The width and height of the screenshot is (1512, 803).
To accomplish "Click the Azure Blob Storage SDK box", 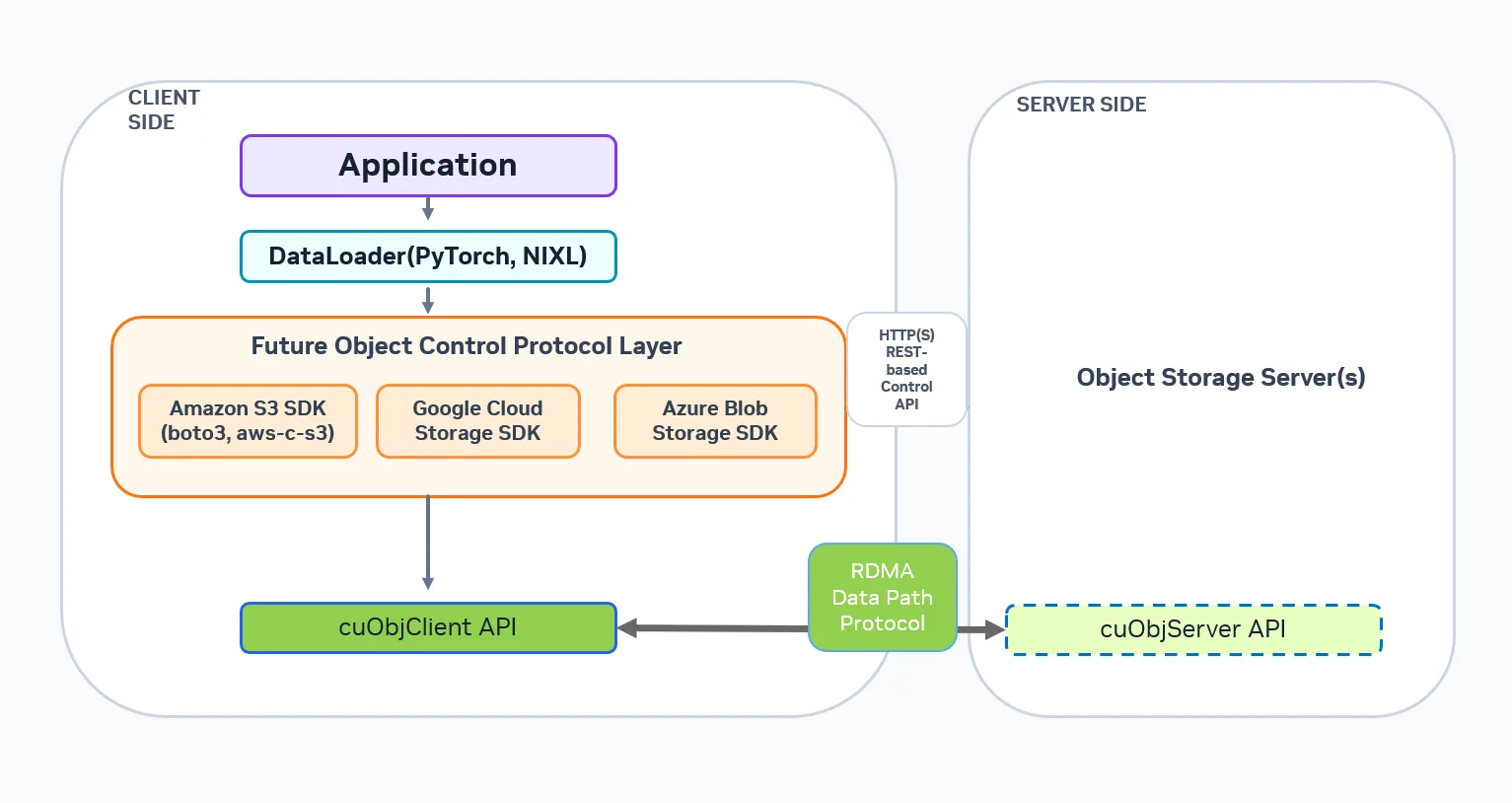I will (715, 421).
